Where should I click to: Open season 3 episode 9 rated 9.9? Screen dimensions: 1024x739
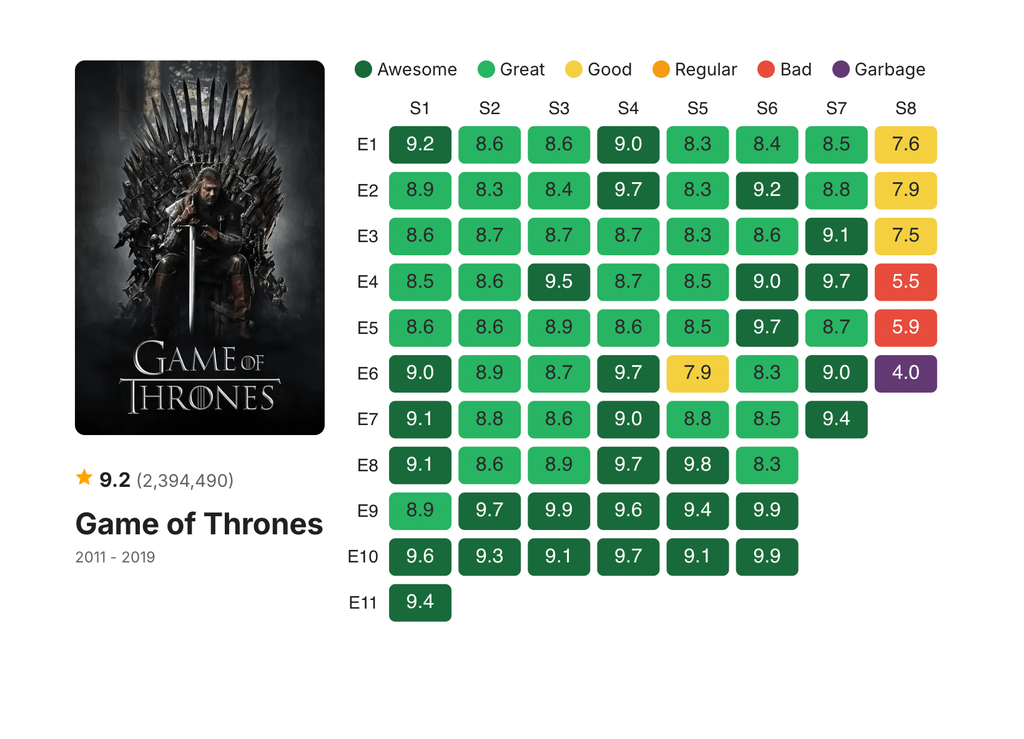coord(559,510)
